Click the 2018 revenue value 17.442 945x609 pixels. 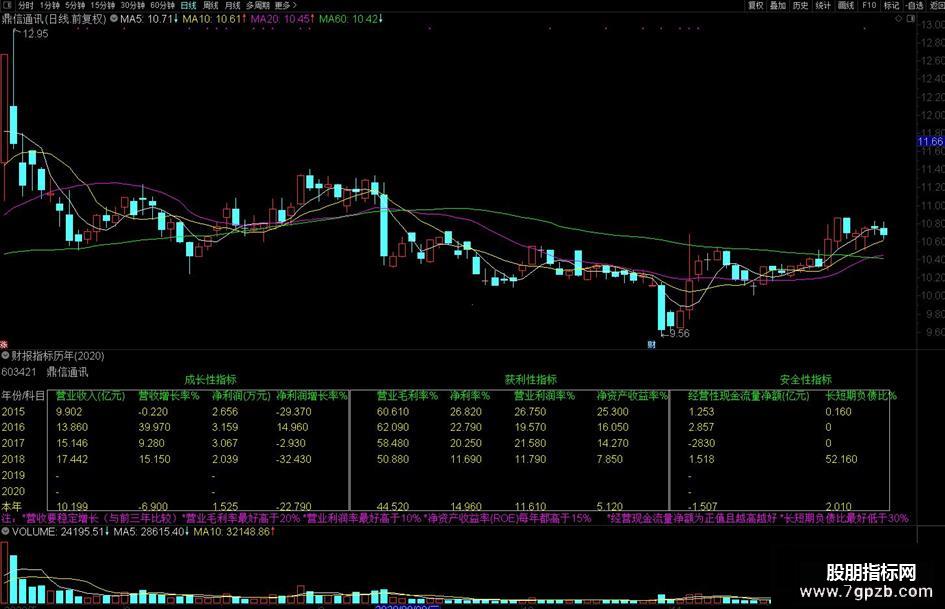click(x=72, y=459)
